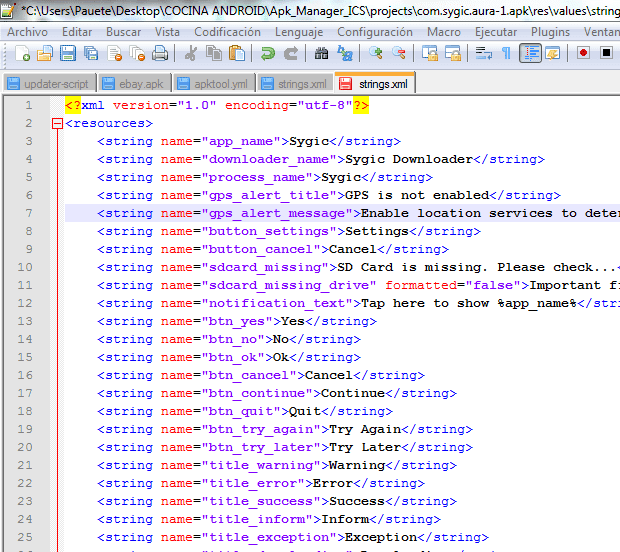Switch to the updater-script tab

tap(49, 84)
